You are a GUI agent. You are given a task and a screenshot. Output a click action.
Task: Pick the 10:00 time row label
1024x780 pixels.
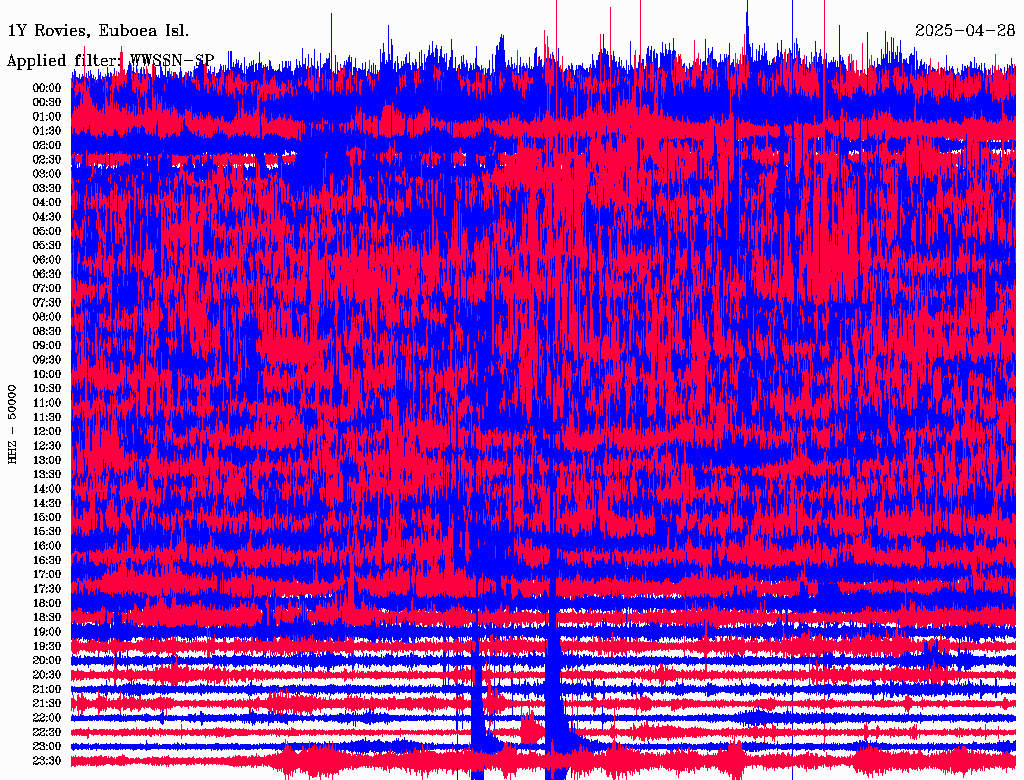click(47, 374)
